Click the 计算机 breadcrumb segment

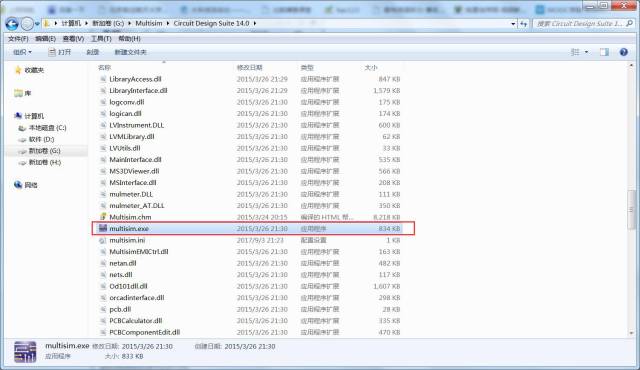71,24
